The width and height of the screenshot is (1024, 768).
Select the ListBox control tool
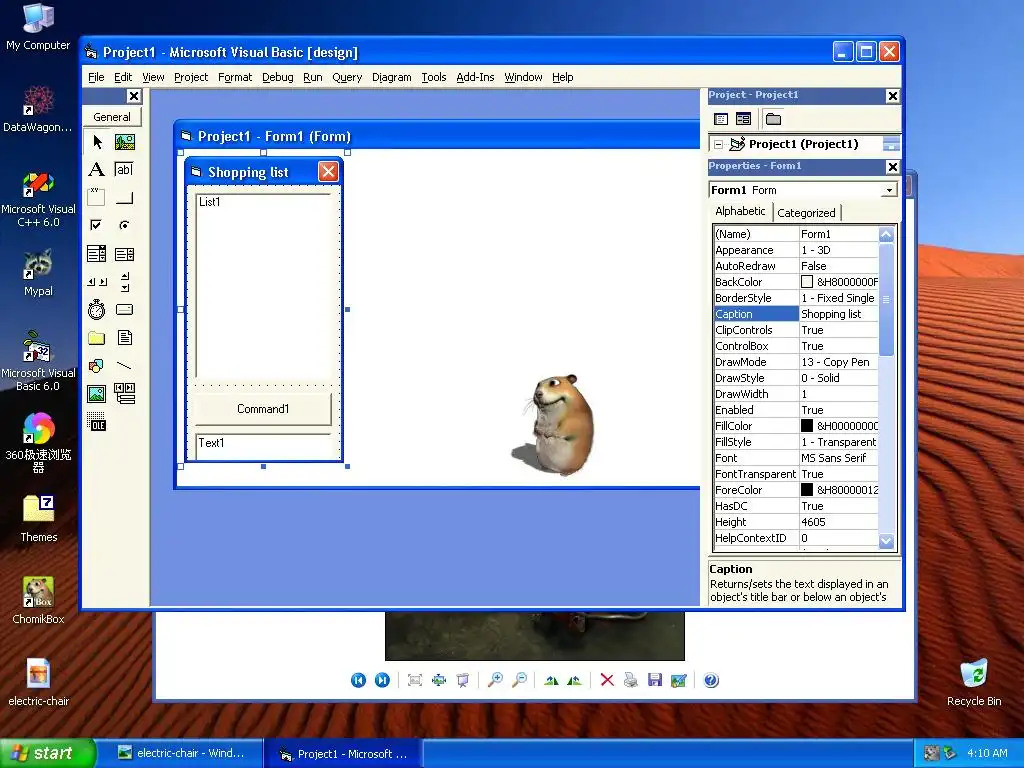pyautogui.click(x=124, y=253)
